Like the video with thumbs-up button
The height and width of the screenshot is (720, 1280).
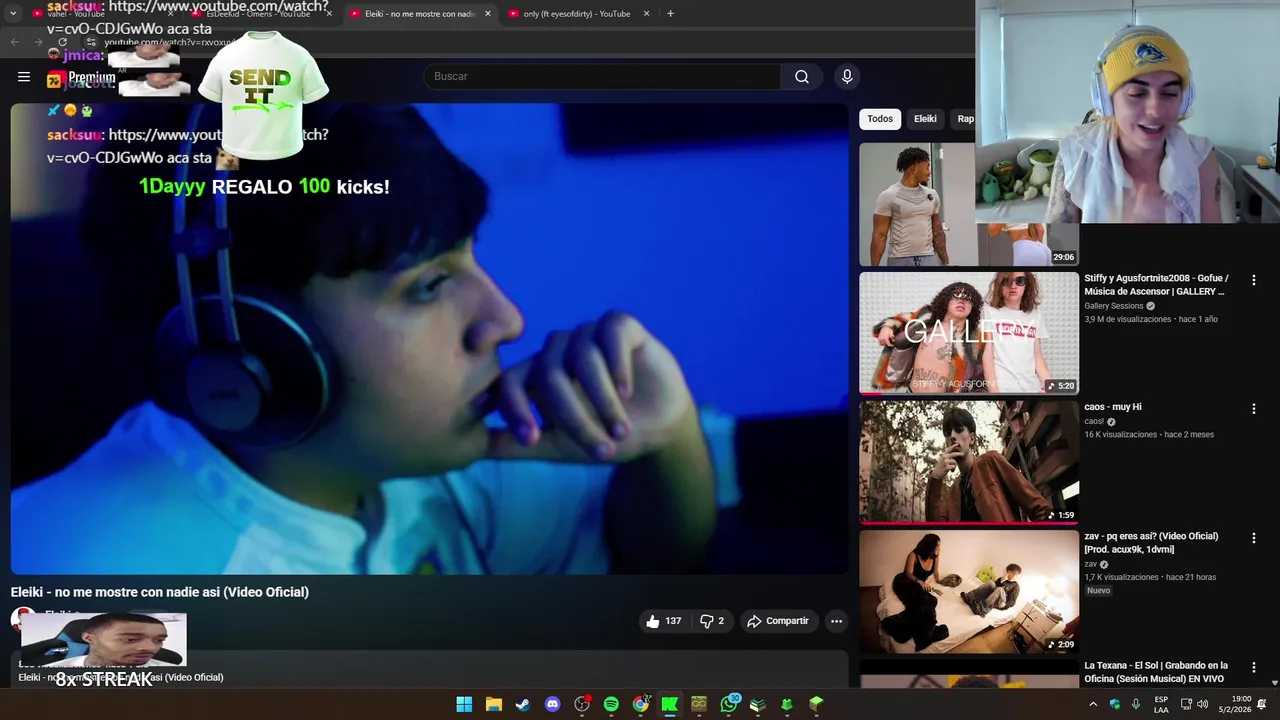(x=665, y=621)
